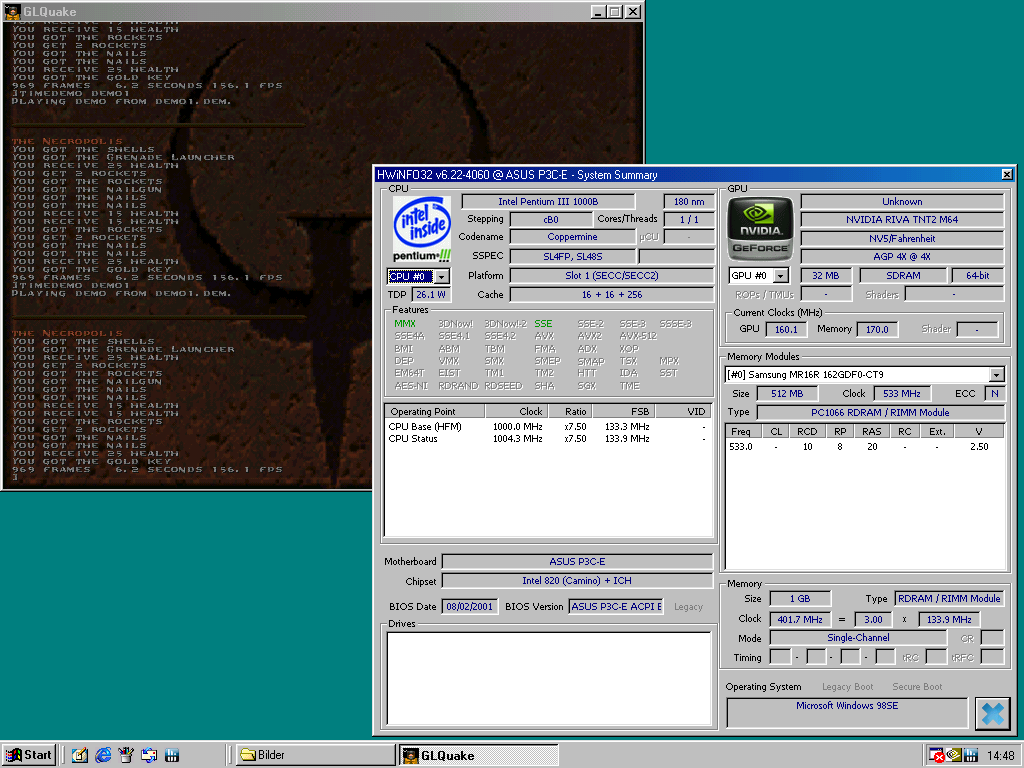Click the RCD column header in memory table
Screen dimensions: 1024x768
point(807,432)
